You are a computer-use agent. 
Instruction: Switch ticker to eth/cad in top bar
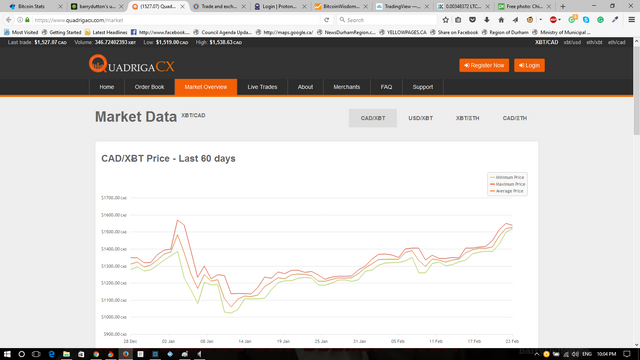616,42
